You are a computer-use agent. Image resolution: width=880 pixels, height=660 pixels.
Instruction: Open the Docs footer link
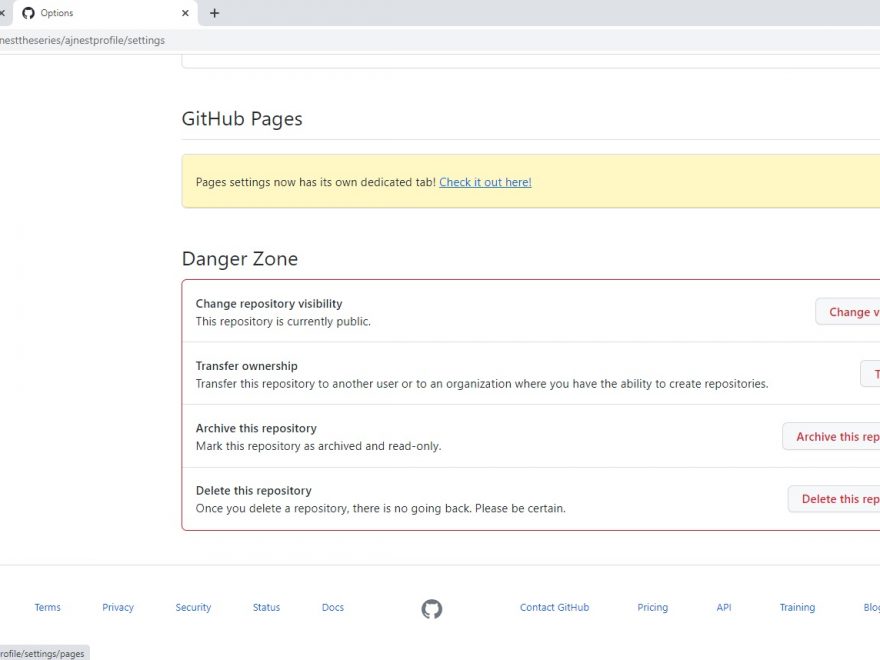(332, 607)
